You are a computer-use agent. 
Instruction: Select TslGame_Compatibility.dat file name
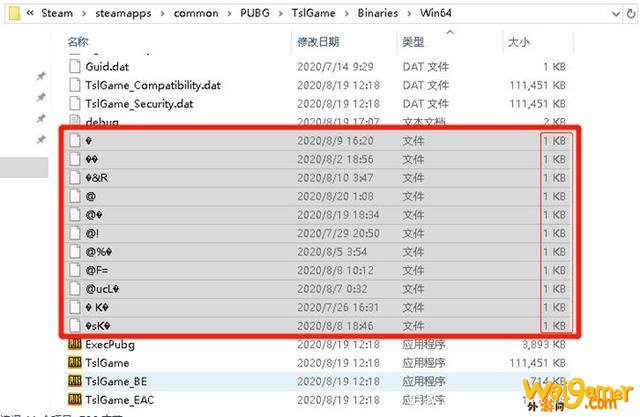point(153,85)
